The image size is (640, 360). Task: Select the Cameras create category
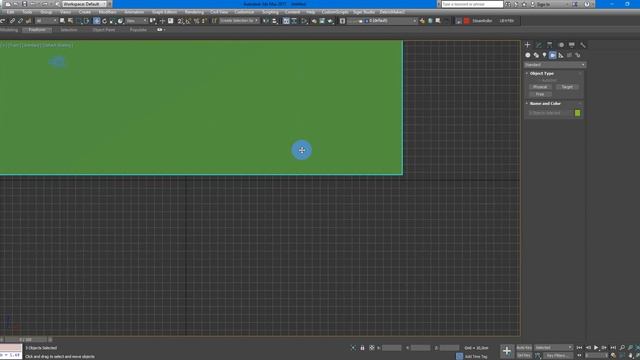coord(553,55)
